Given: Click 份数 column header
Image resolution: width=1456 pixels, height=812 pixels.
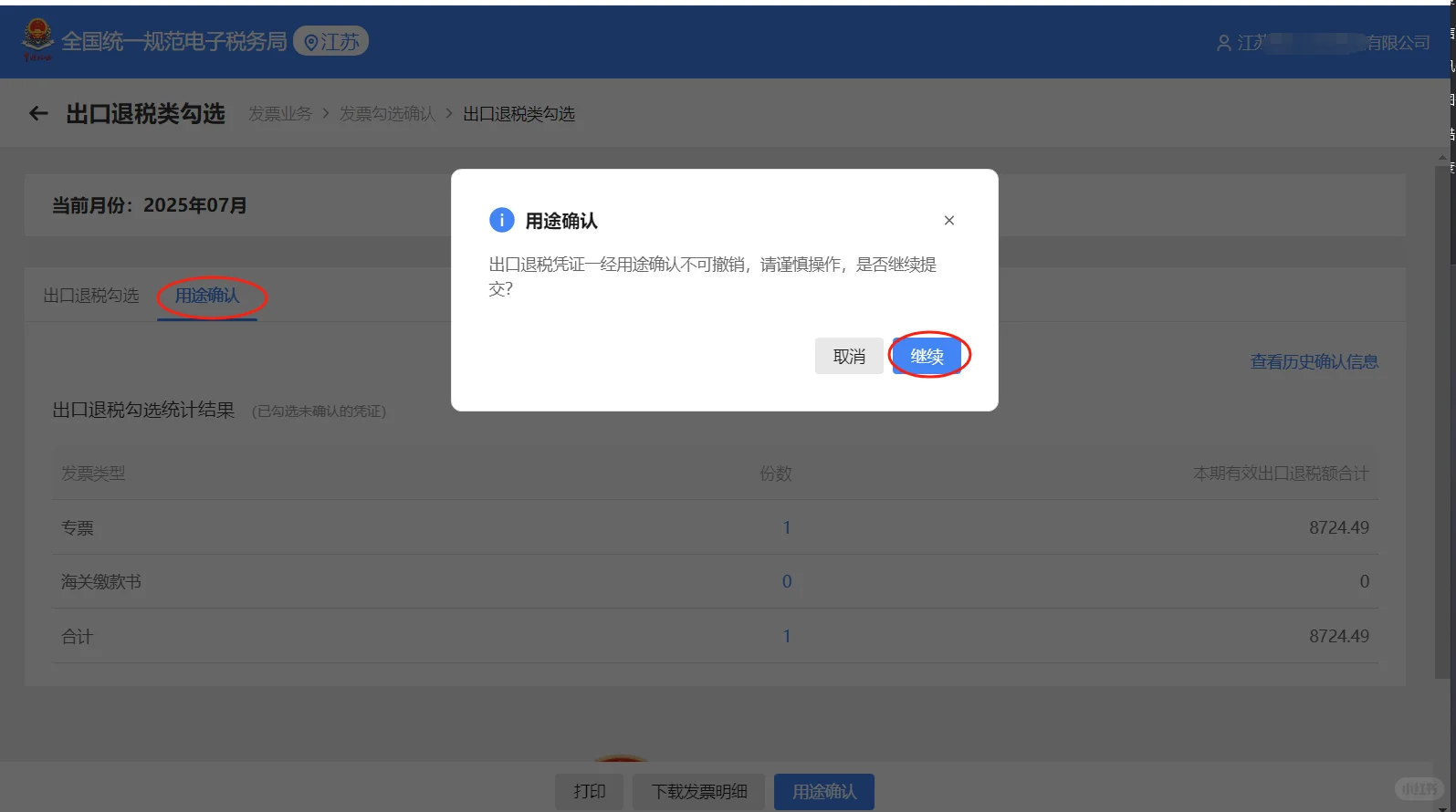Looking at the screenshot, I should 776,473.
